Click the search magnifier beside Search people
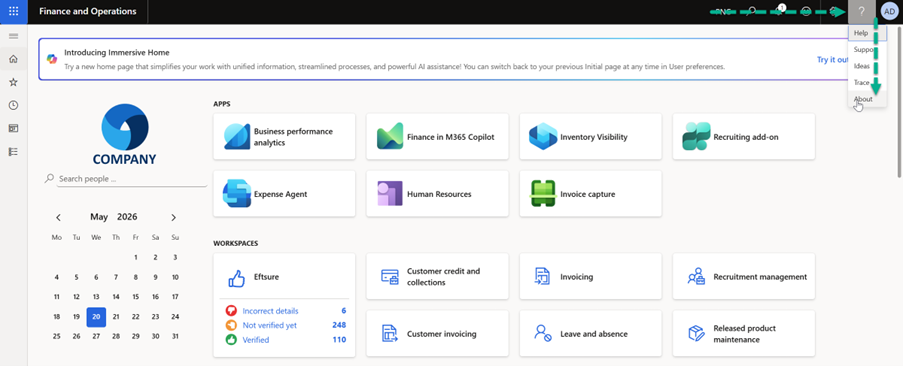The height and width of the screenshot is (366, 903). pyautogui.click(x=50, y=178)
